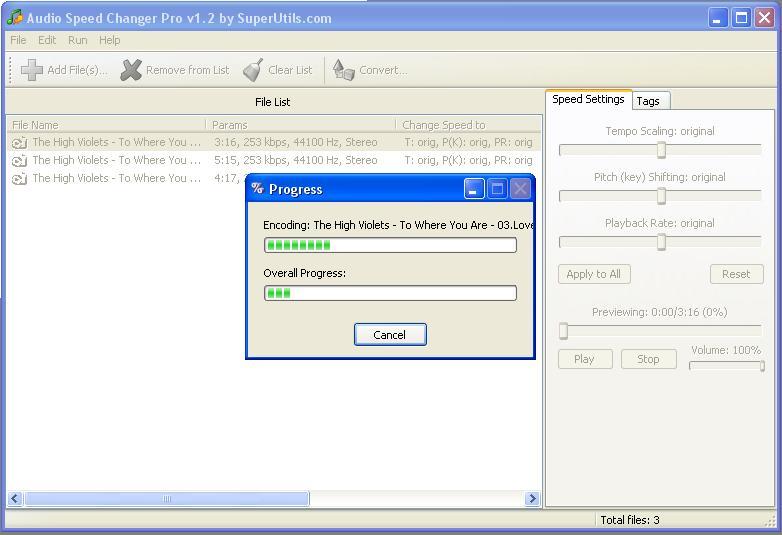782x535 pixels.
Task: Click the Total files: 3 status text
Action: (x=630, y=520)
